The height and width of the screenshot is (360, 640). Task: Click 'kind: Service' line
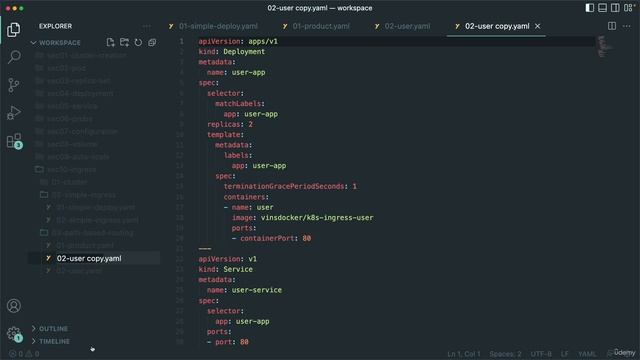(226, 269)
